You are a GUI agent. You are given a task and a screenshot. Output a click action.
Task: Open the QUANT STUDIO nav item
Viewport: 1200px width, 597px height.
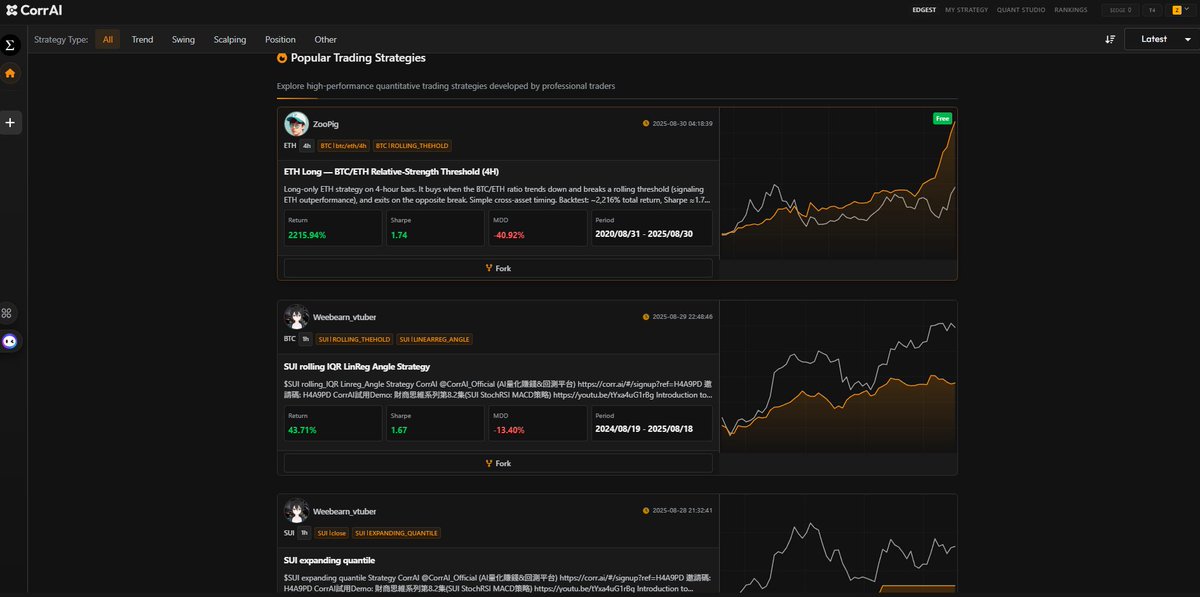[x=1021, y=10]
